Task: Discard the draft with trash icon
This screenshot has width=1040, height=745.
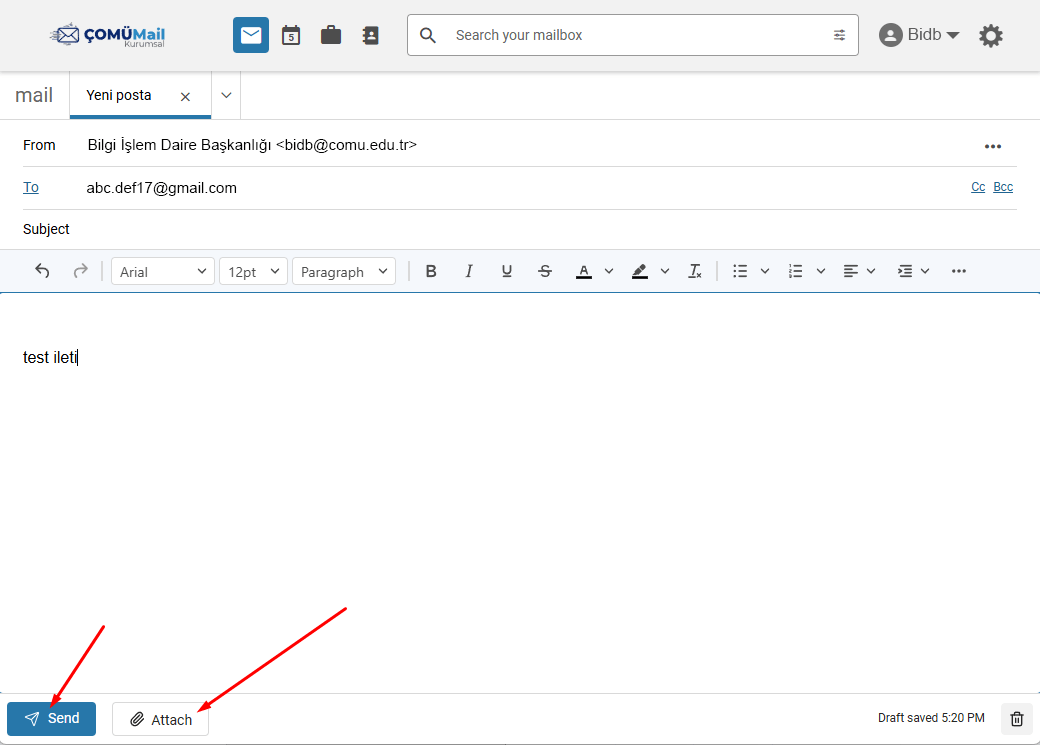Action: click(1017, 719)
